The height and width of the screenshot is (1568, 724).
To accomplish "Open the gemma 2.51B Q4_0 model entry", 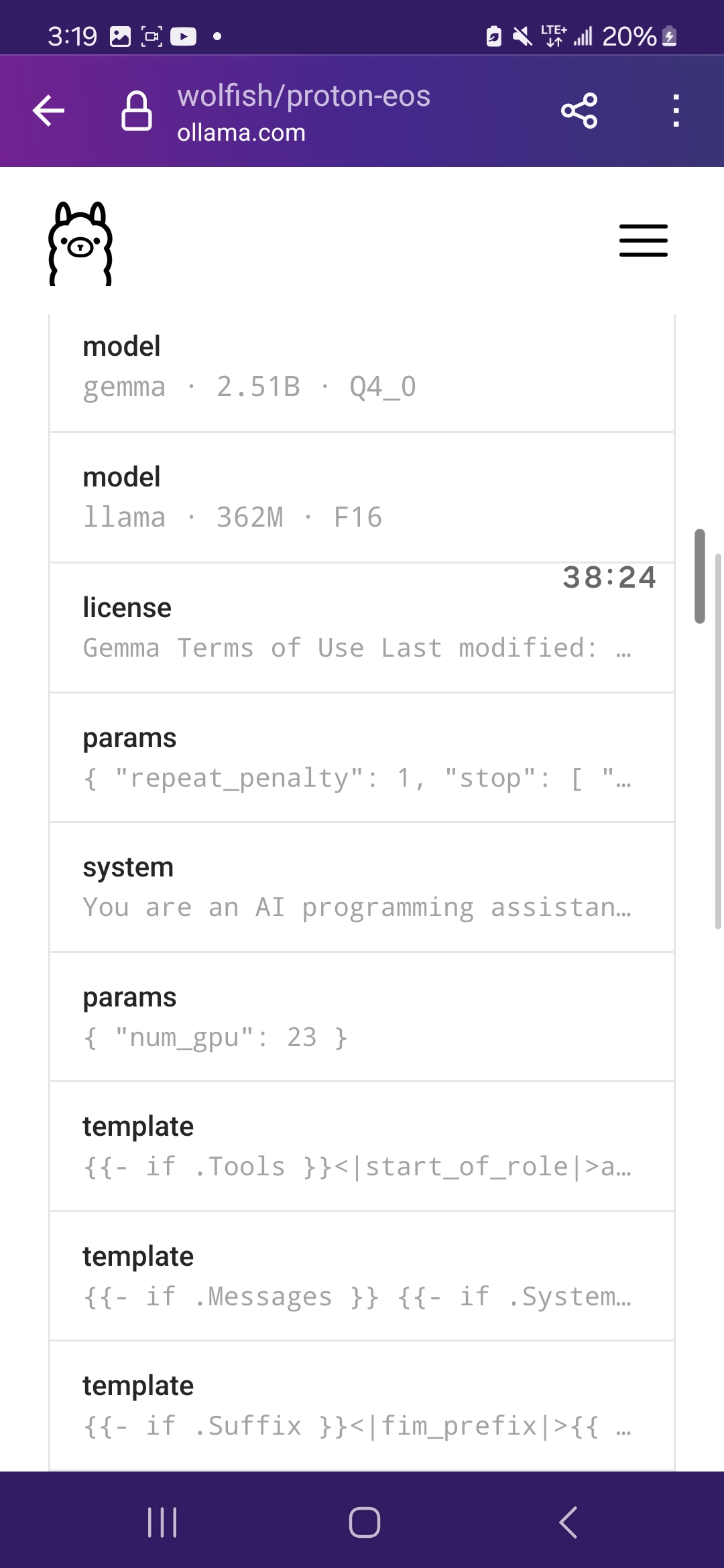I will tap(362, 367).
